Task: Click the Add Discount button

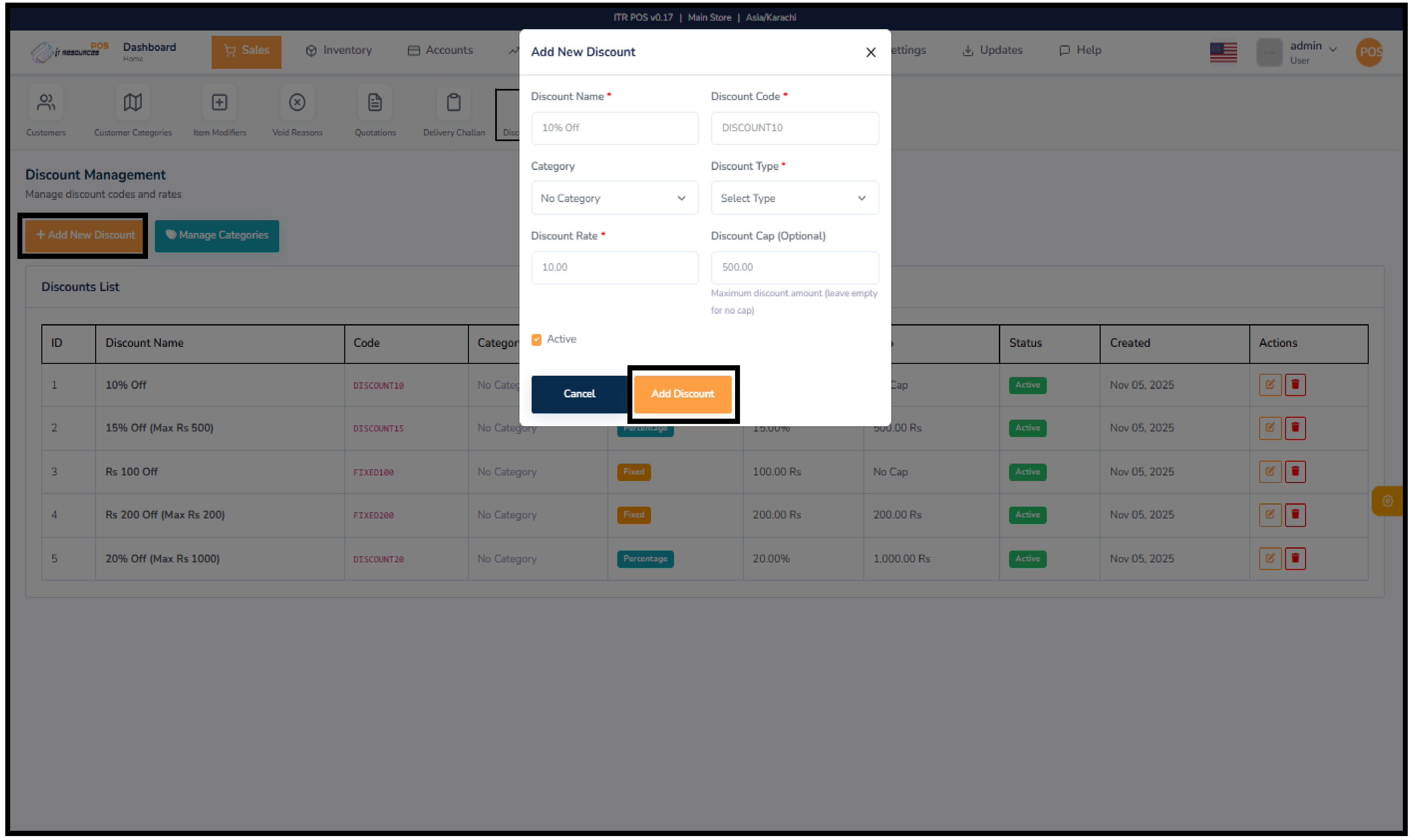Action: 683,394
